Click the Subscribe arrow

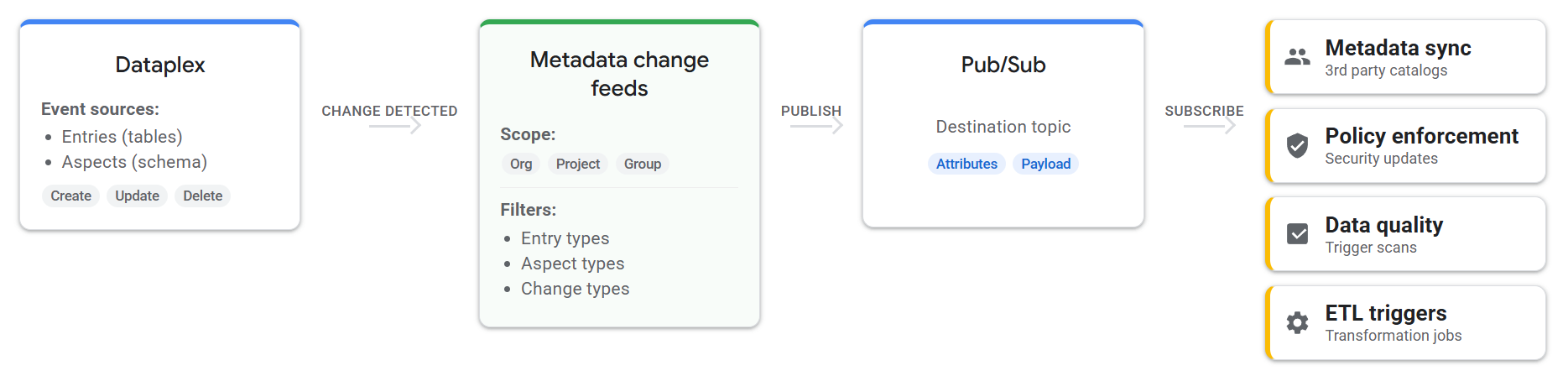click(x=1210, y=126)
